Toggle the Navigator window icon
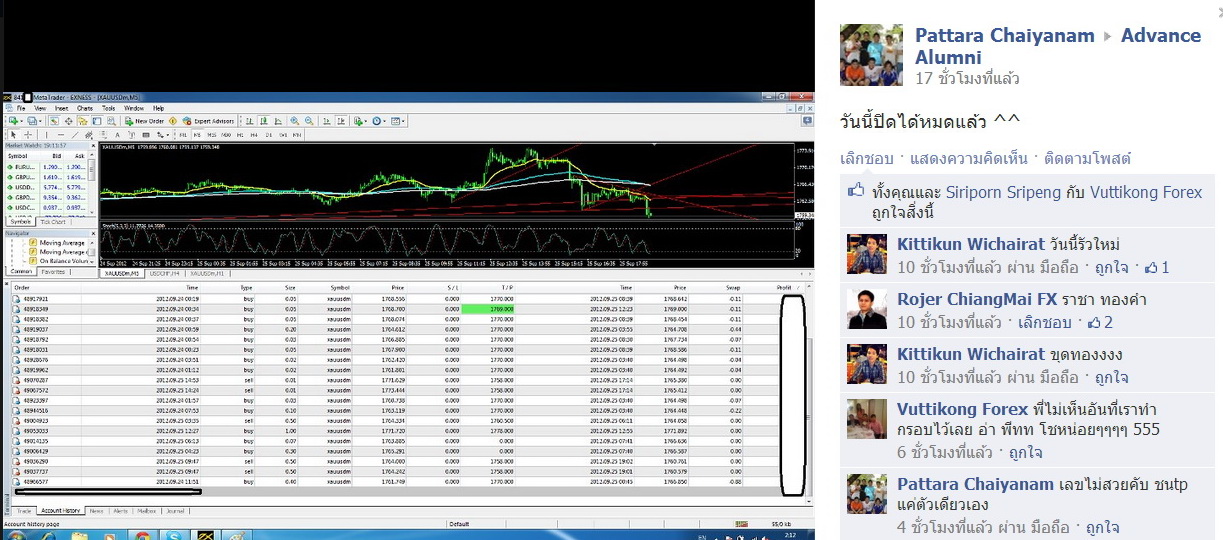1223x540 pixels. [x=82, y=121]
